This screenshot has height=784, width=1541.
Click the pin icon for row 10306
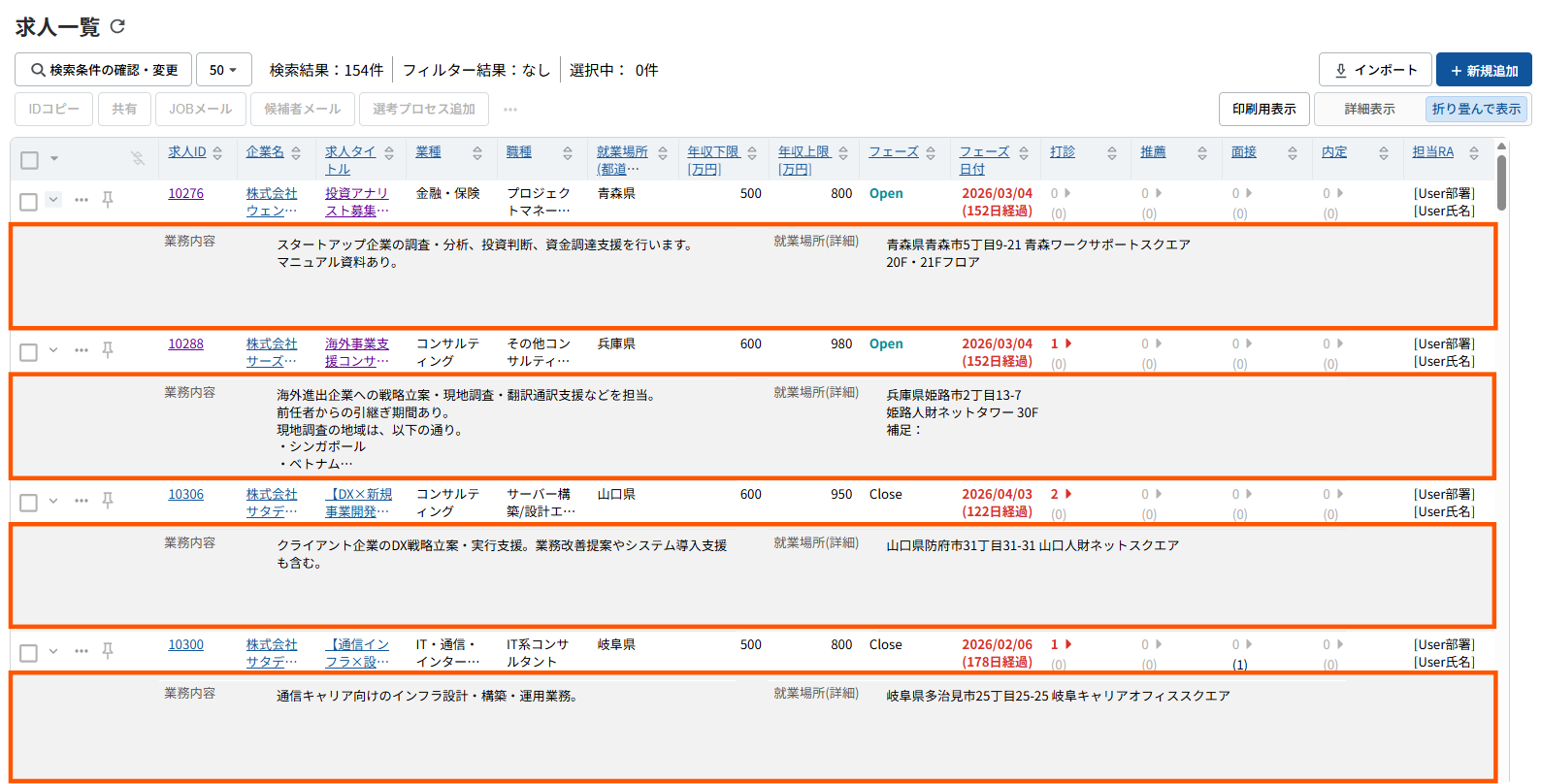(x=108, y=500)
